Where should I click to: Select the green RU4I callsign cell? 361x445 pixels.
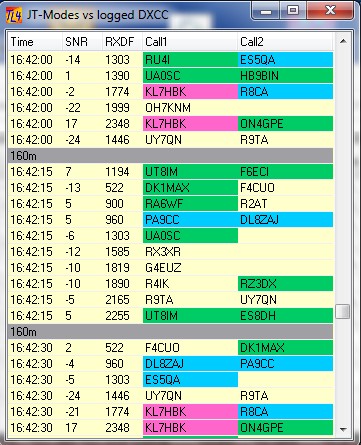(190, 60)
